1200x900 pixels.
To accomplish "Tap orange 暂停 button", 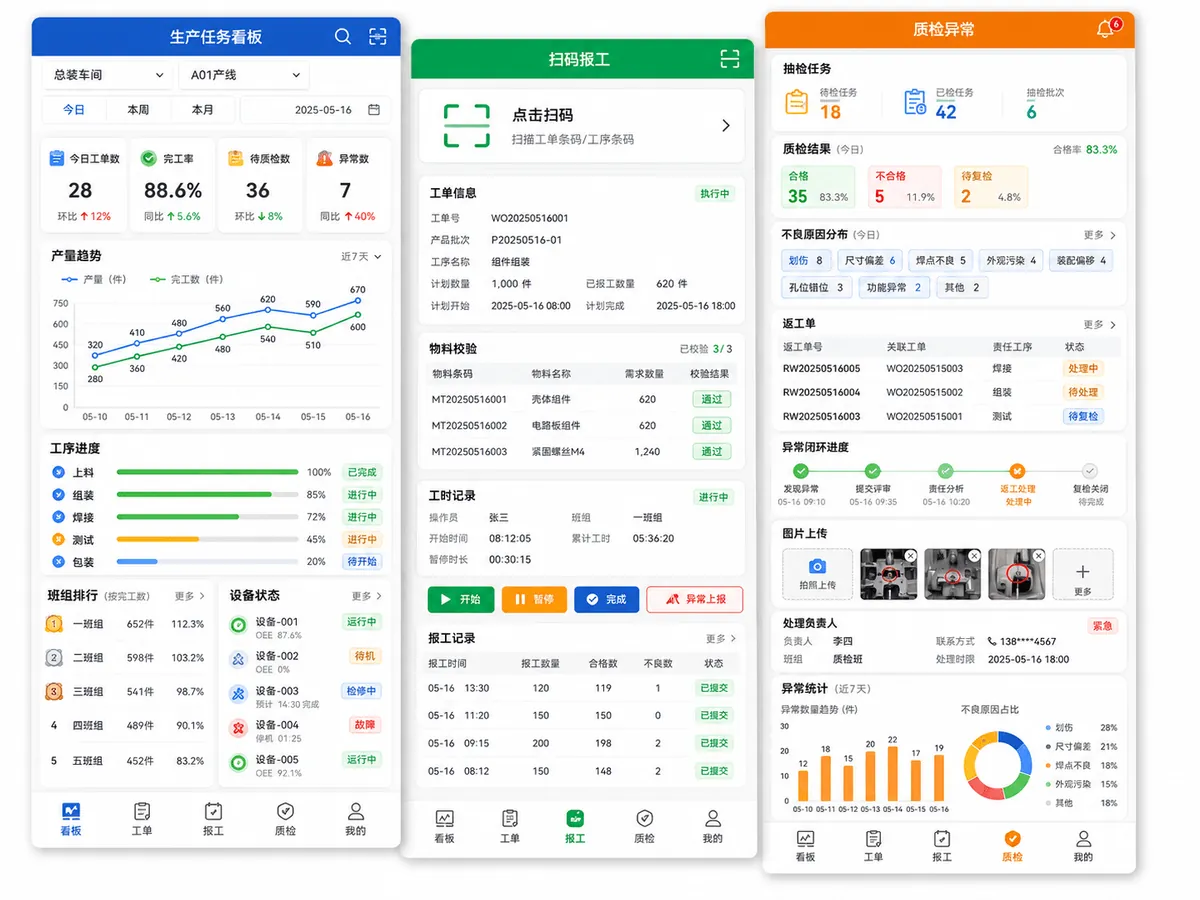I will click(534, 599).
